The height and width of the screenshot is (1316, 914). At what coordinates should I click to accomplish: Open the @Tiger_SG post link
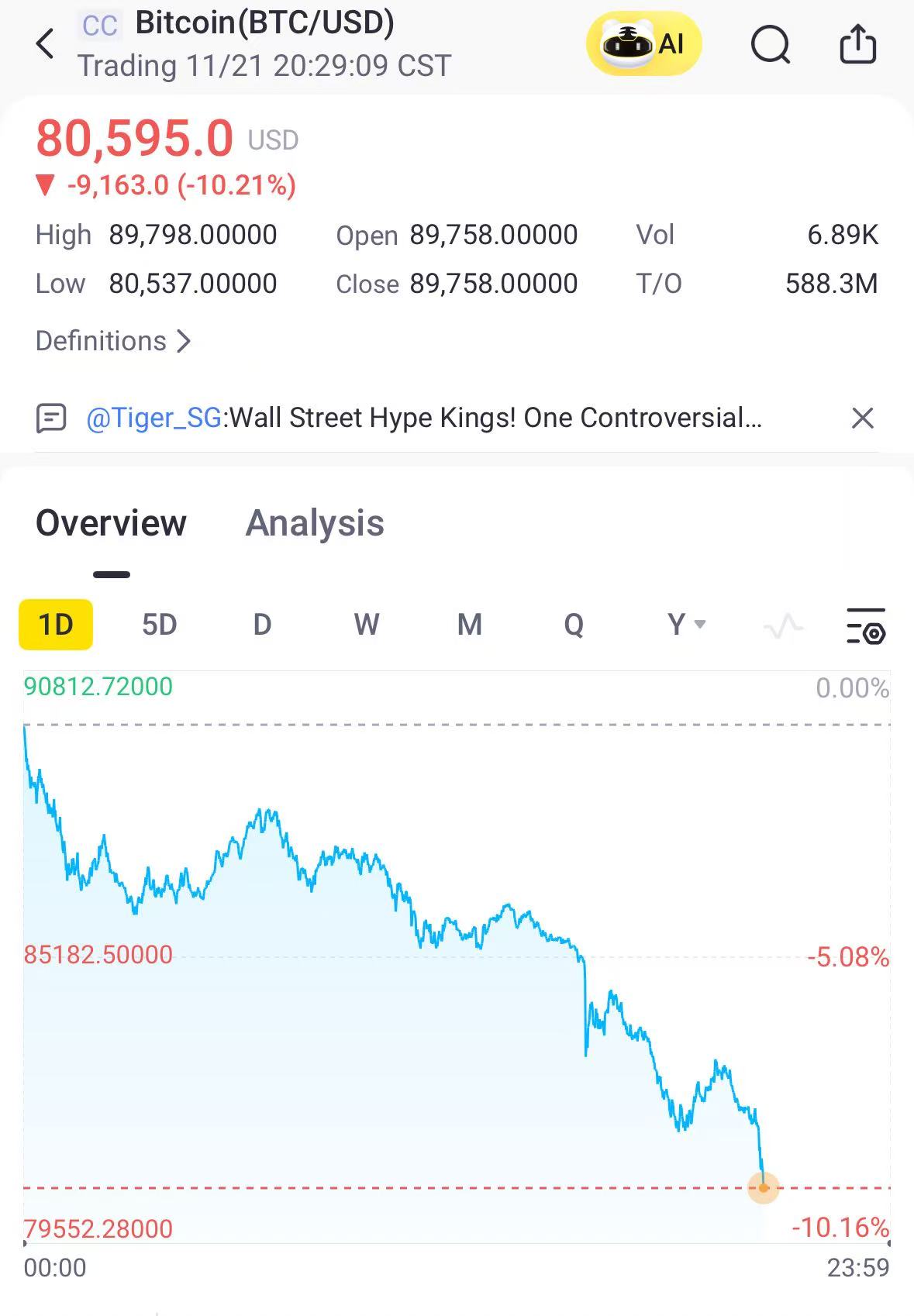pyautogui.click(x=154, y=419)
